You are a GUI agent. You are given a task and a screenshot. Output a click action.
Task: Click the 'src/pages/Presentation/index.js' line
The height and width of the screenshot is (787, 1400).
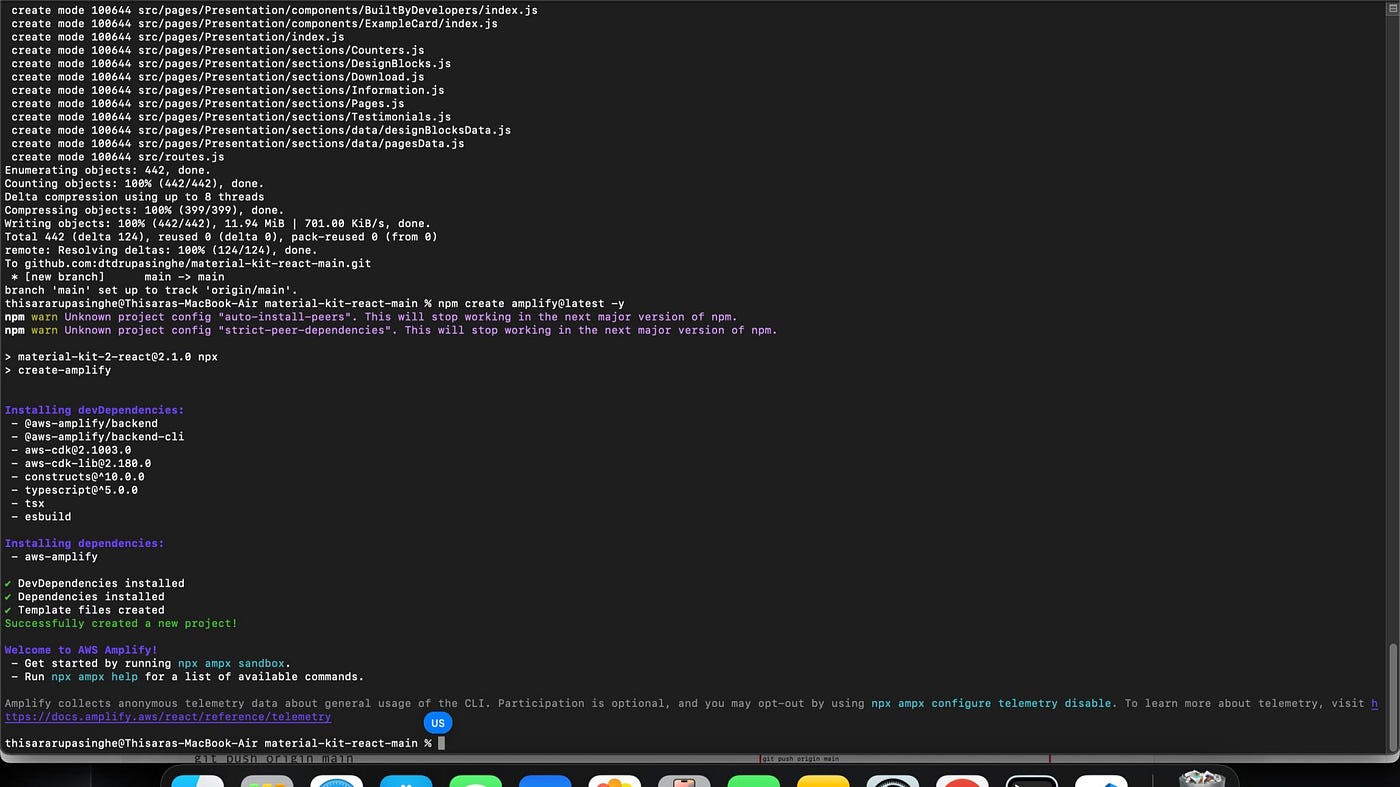tap(178, 37)
